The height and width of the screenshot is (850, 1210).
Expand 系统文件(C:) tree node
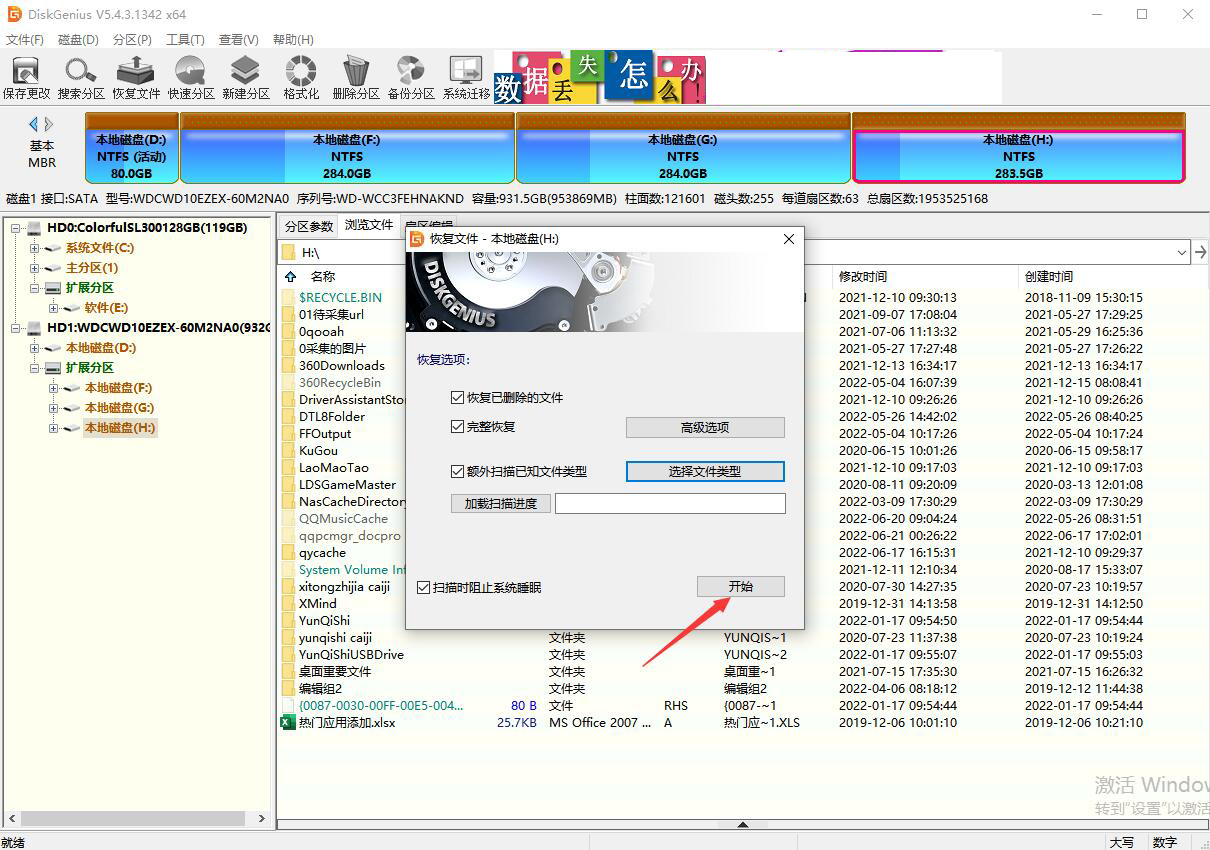point(35,248)
